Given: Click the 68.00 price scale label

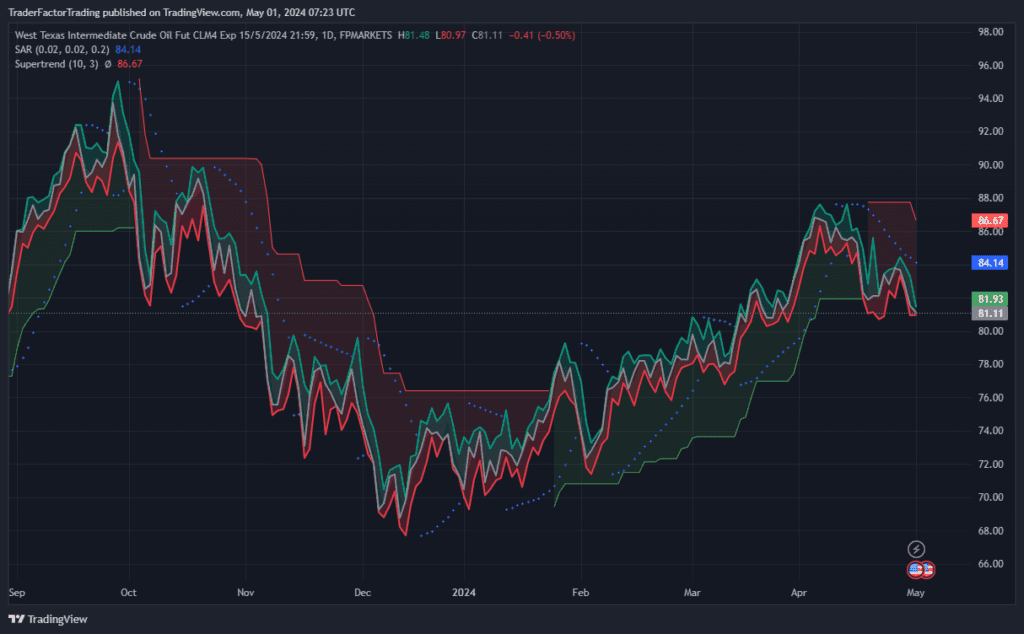Looking at the screenshot, I should click(990, 531).
